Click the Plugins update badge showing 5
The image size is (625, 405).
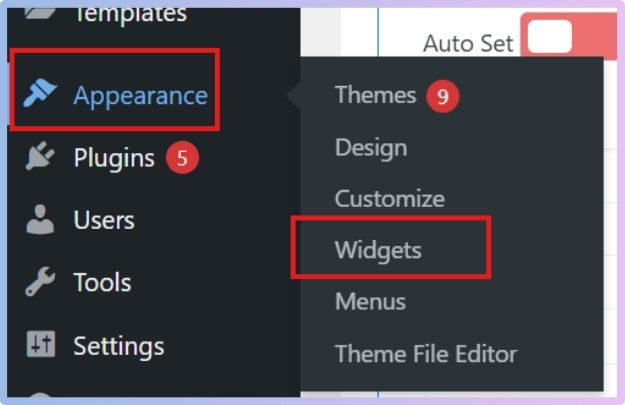pos(182,158)
